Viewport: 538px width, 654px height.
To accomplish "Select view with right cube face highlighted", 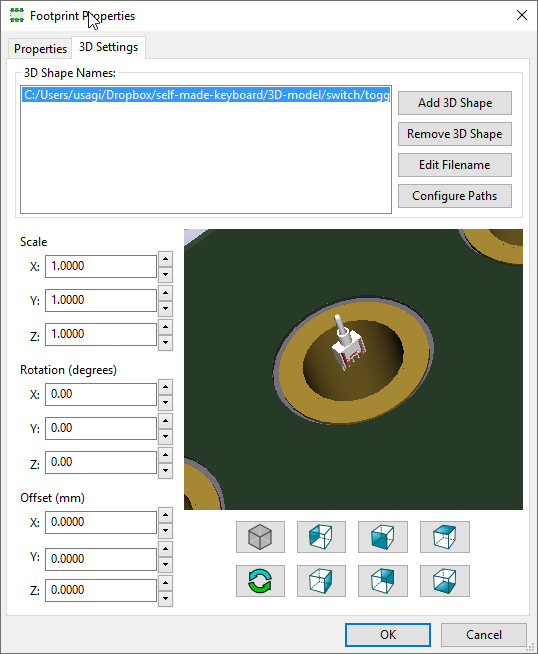I will 321,581.
